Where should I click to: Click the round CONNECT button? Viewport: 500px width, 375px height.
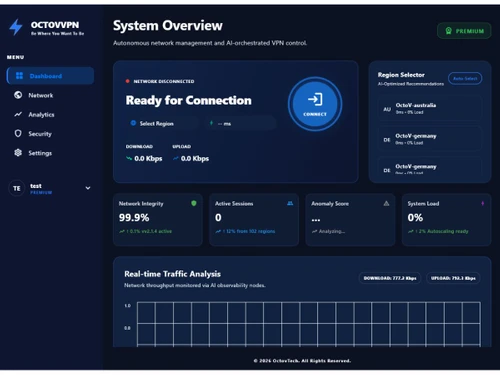[315, 104]
